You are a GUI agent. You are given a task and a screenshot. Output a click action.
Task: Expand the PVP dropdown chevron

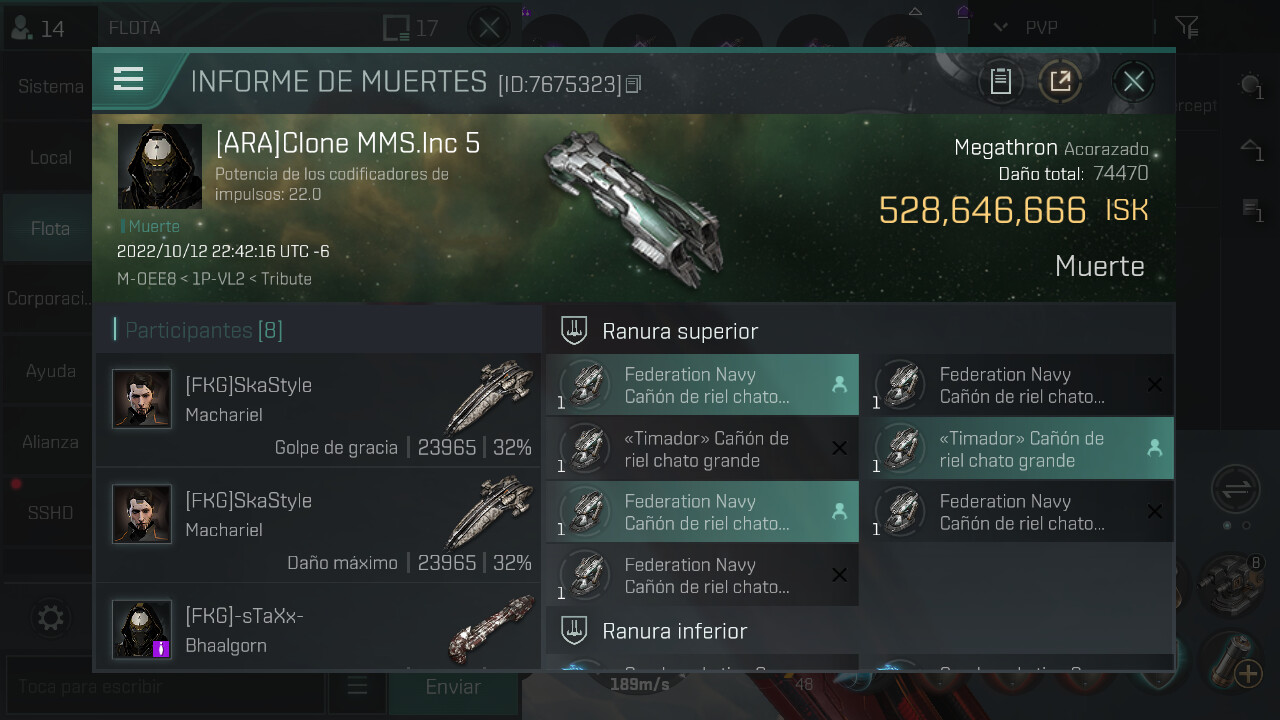click(x=1000, y=27)
